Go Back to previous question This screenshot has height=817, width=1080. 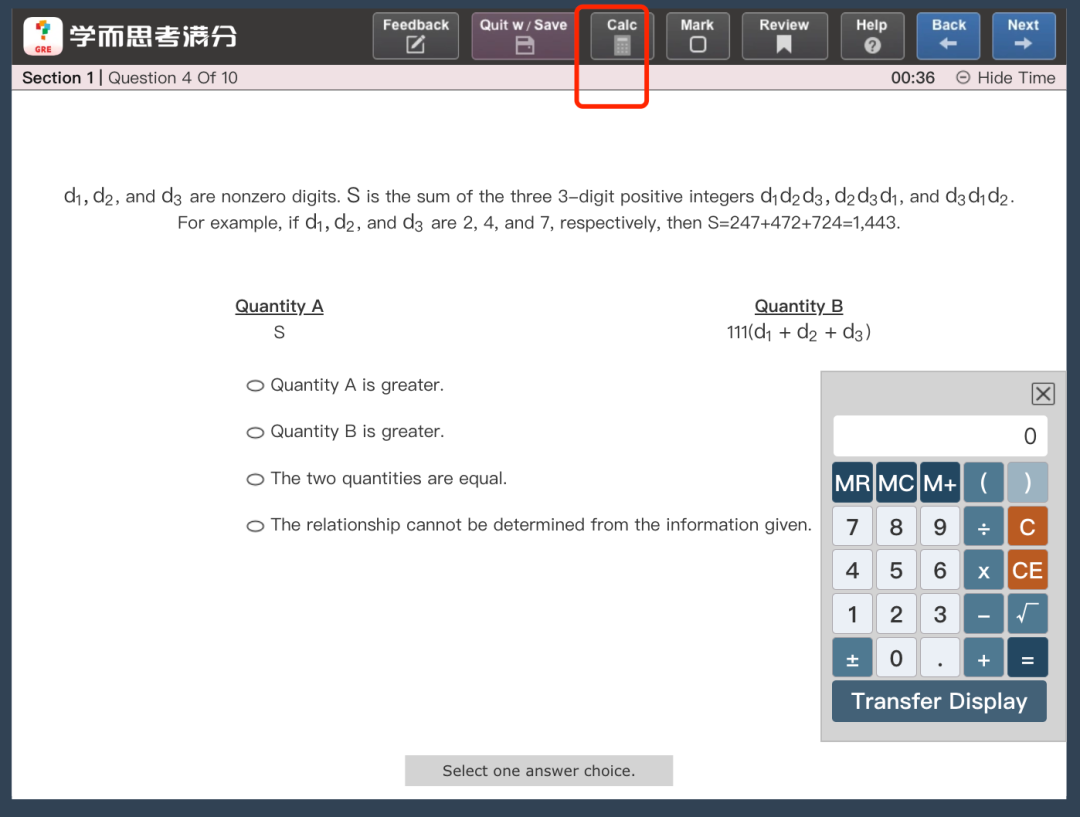pos(948,36)
